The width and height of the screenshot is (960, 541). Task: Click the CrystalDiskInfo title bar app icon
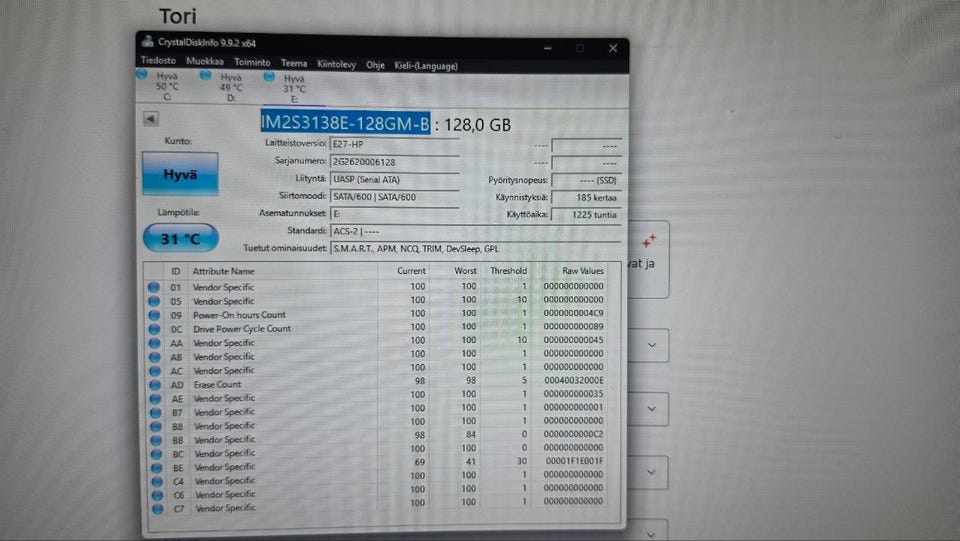point(148,42)
